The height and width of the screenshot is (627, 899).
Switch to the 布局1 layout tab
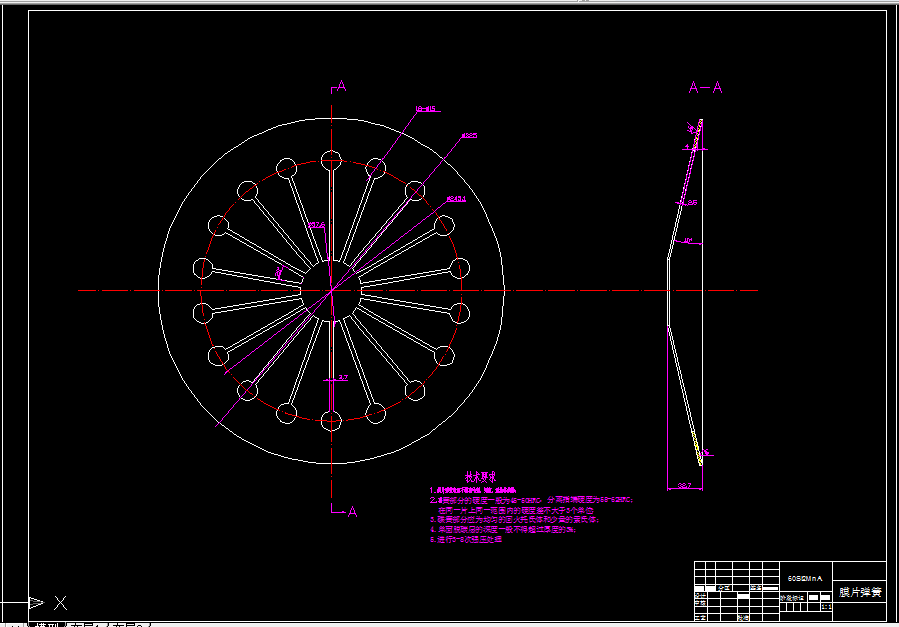(x=88, y=625)
